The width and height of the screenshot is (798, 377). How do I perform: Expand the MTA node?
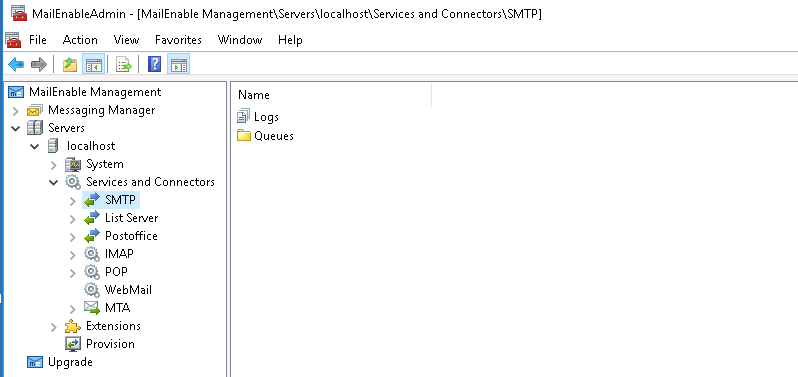click(x=73, y=308)
